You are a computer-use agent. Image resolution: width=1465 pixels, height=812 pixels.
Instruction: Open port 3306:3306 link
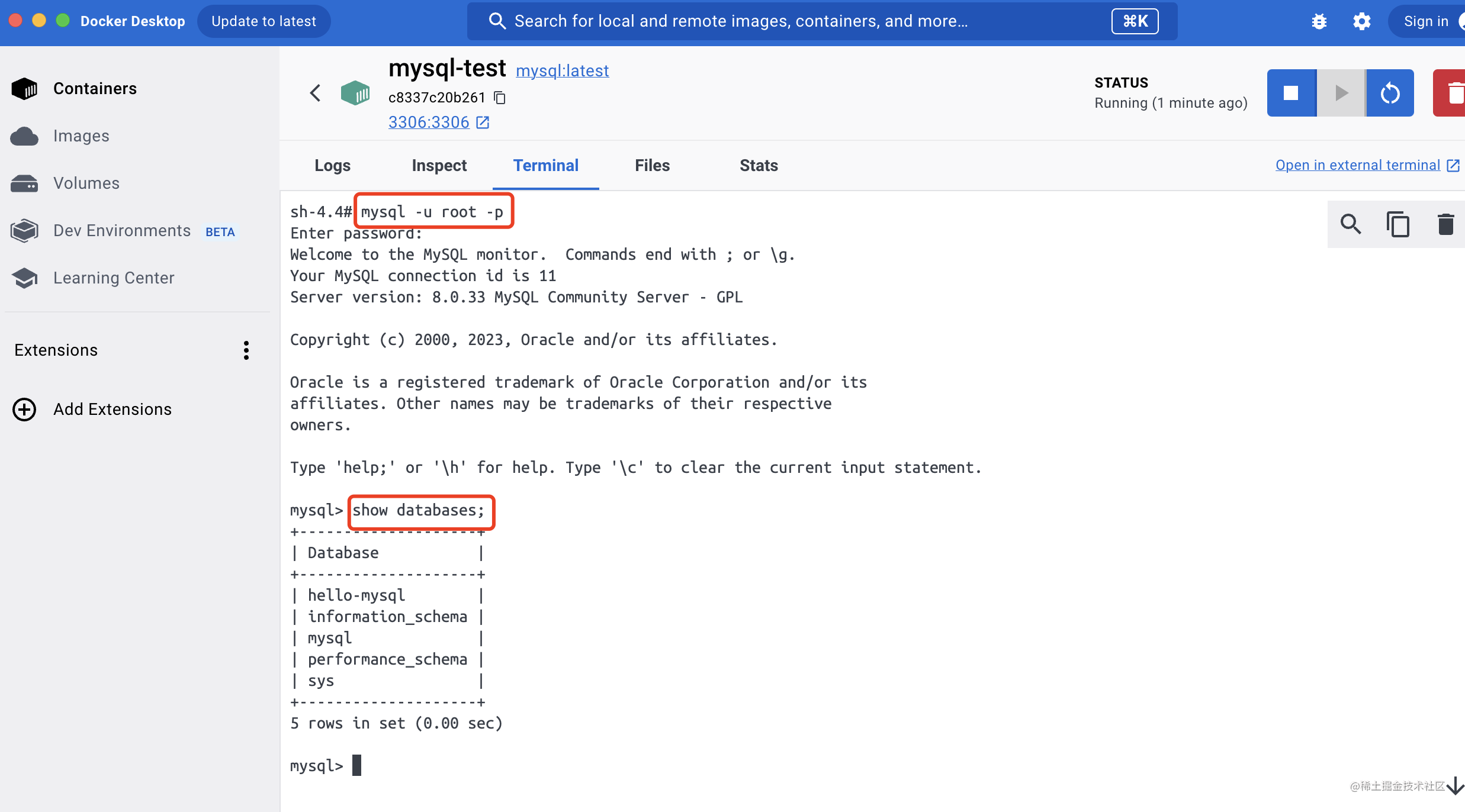click(x=429, y=123)
